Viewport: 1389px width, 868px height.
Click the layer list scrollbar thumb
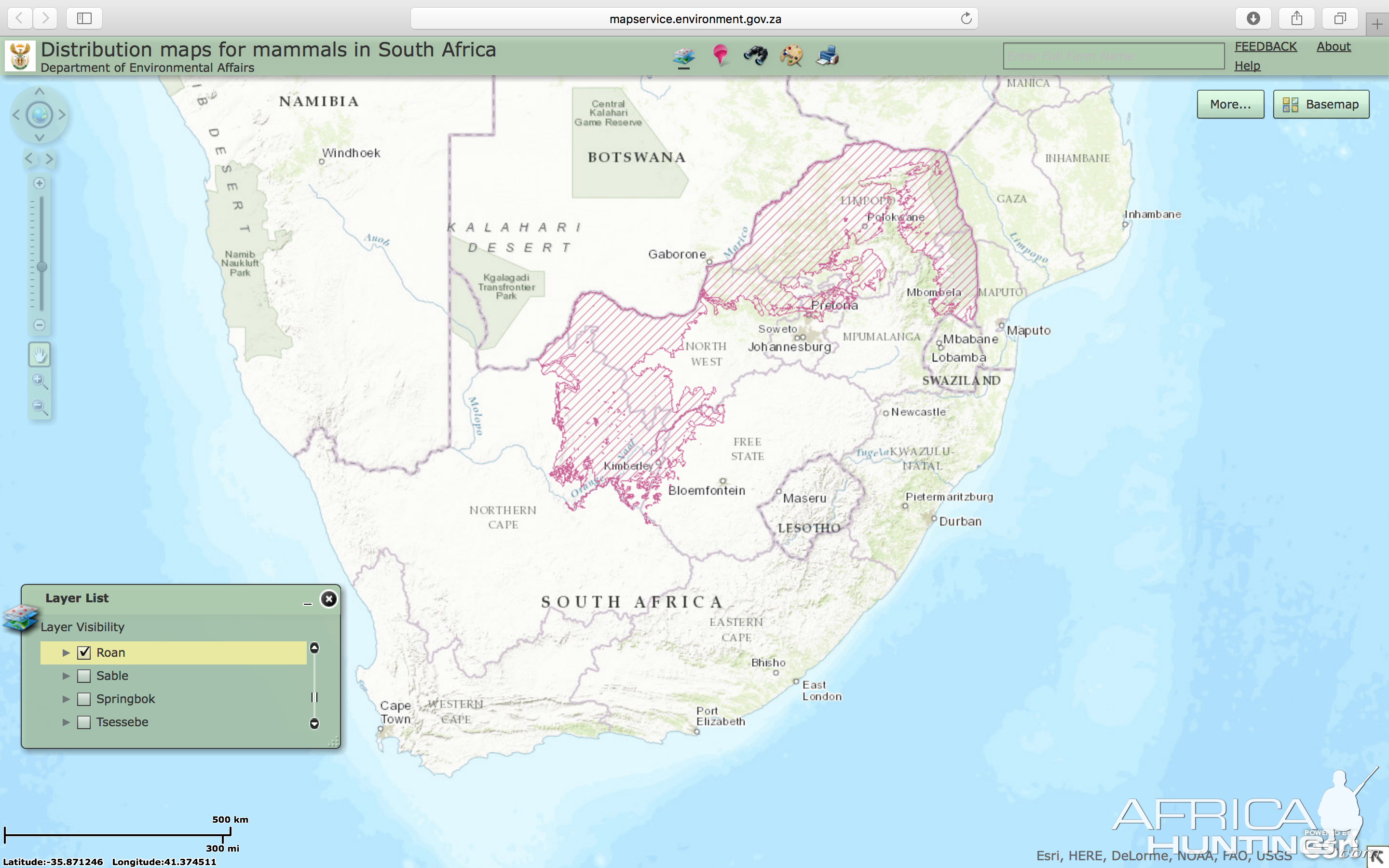(314, 697)
